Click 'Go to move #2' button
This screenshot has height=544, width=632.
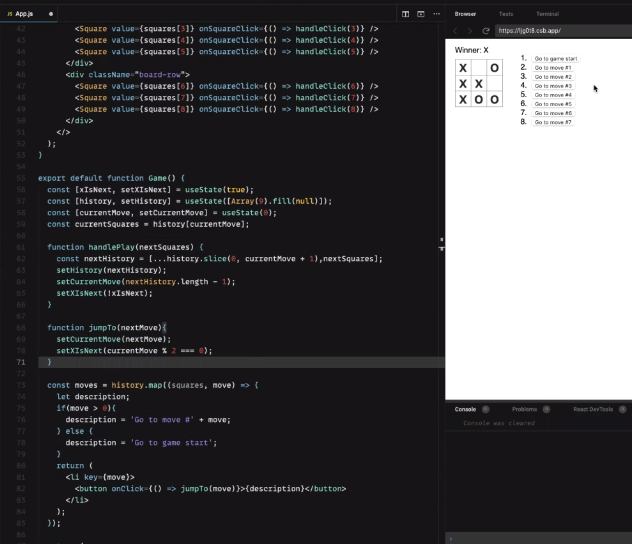tap(553, 77)
